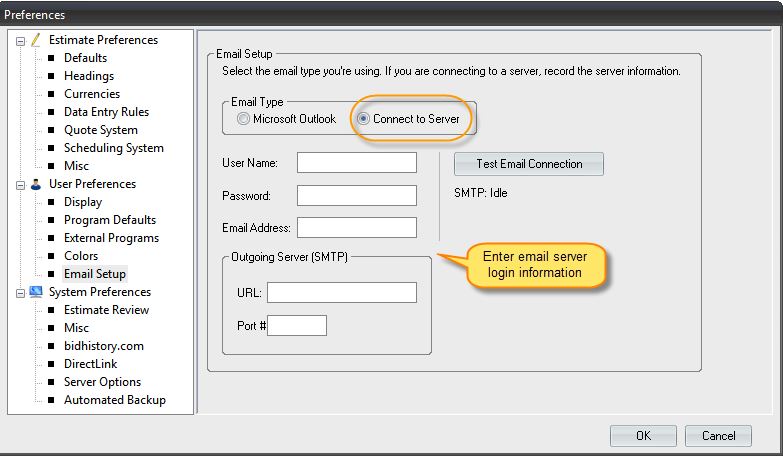
Task: Select the Microsoft Outlook radio button
Action: [x=243, y=119]
